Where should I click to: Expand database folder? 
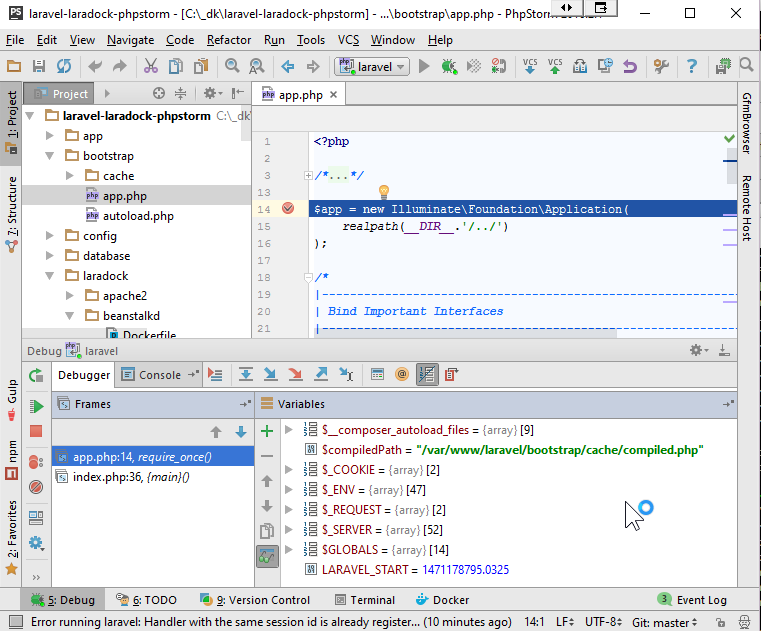pos(50,255)
